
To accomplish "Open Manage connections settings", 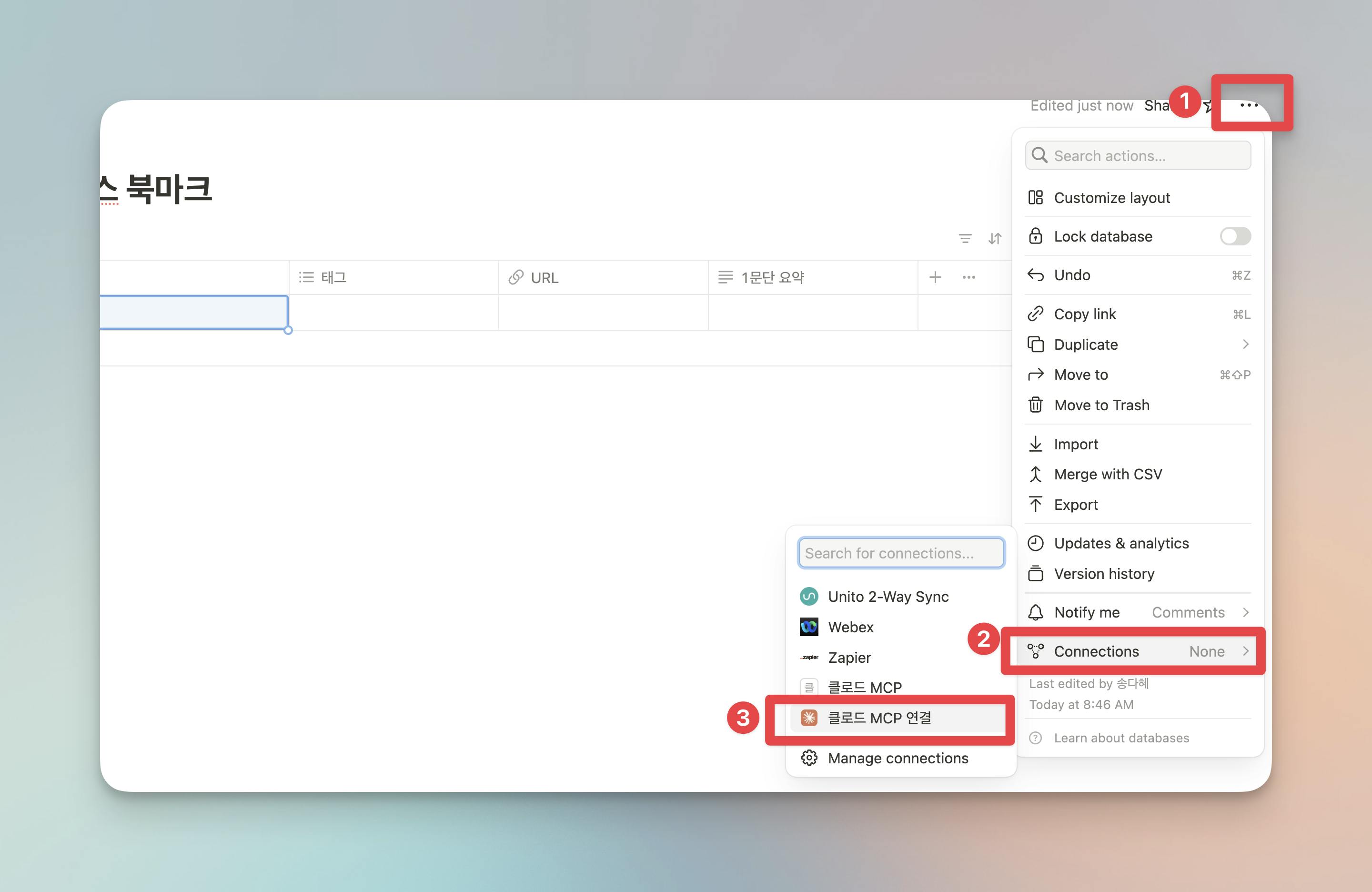I will [898, 758].
